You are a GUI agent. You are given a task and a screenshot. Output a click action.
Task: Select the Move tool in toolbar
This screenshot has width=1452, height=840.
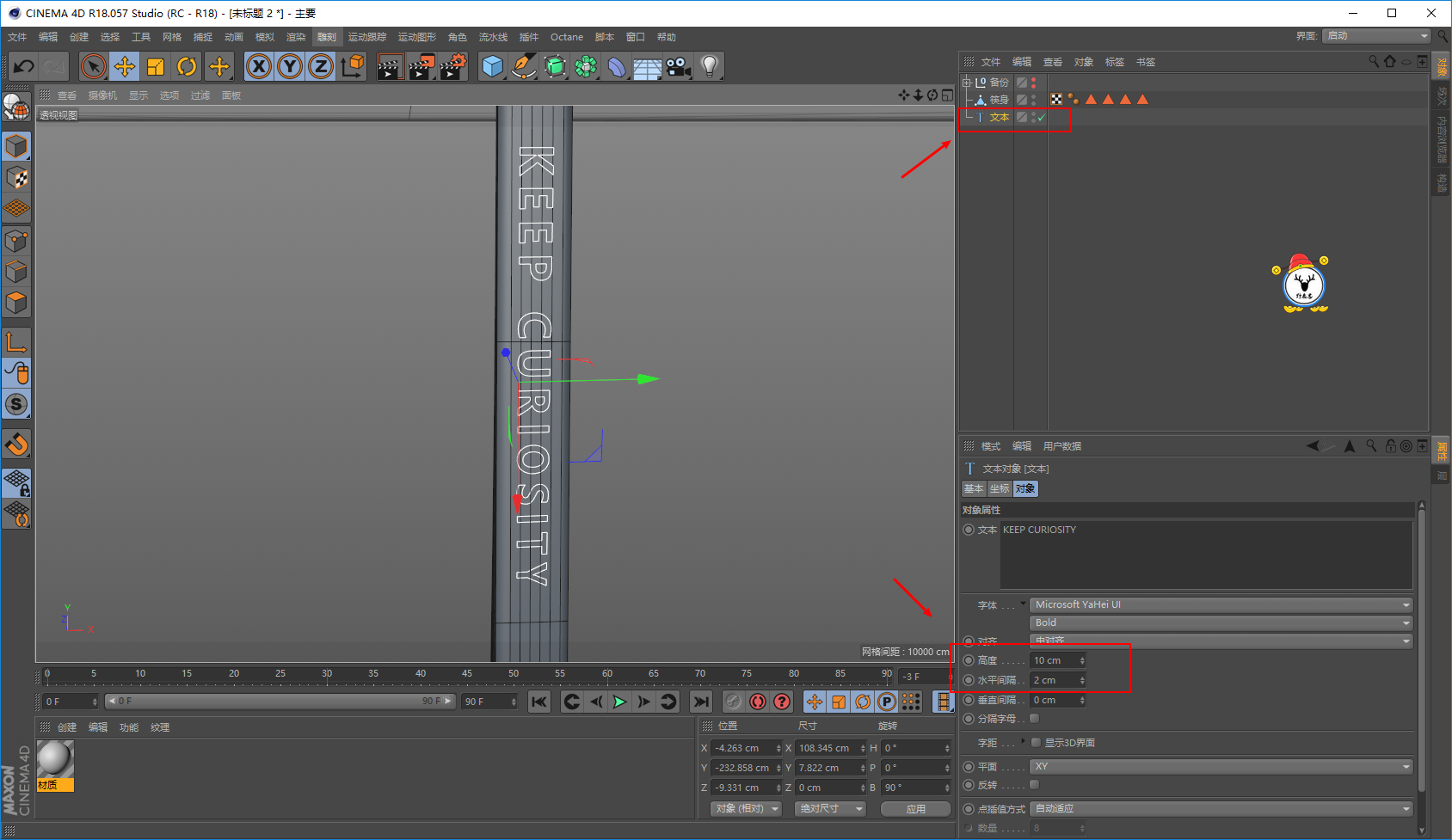[x=125, y=66]
